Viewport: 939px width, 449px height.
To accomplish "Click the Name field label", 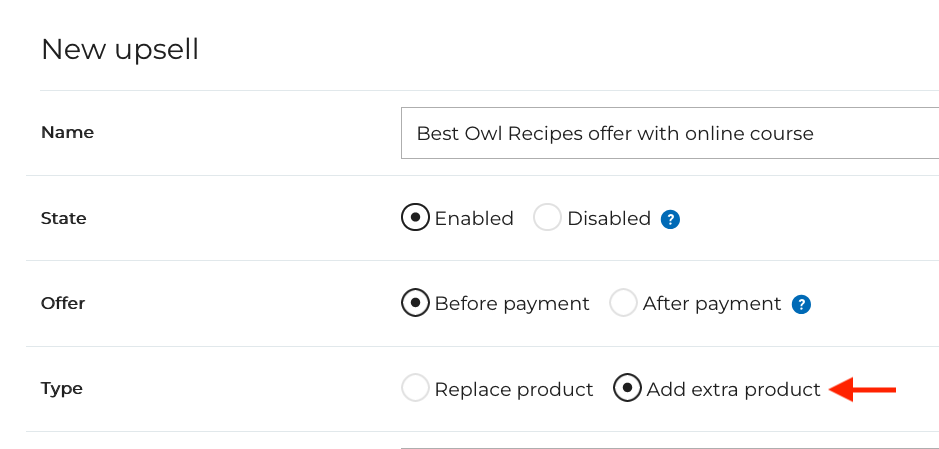I will tap(67, 132).
